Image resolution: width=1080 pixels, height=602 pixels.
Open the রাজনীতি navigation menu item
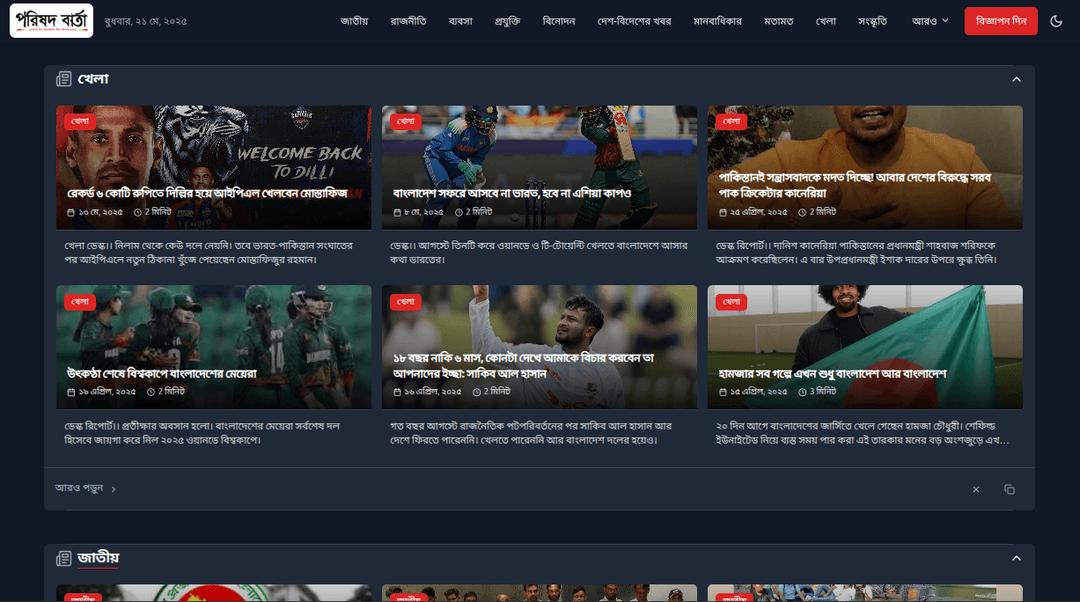click(408, 21)
